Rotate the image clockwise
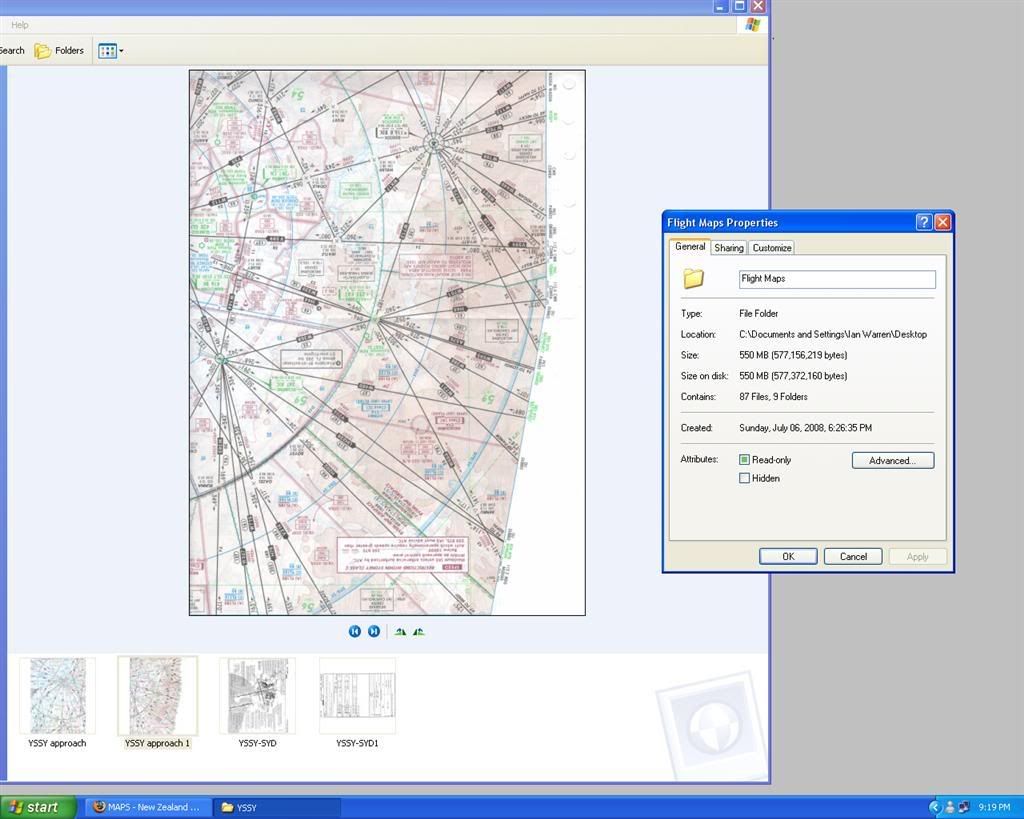Image resolution: width=1024 pixels, height=819 pixels. (x=400, y=631)
